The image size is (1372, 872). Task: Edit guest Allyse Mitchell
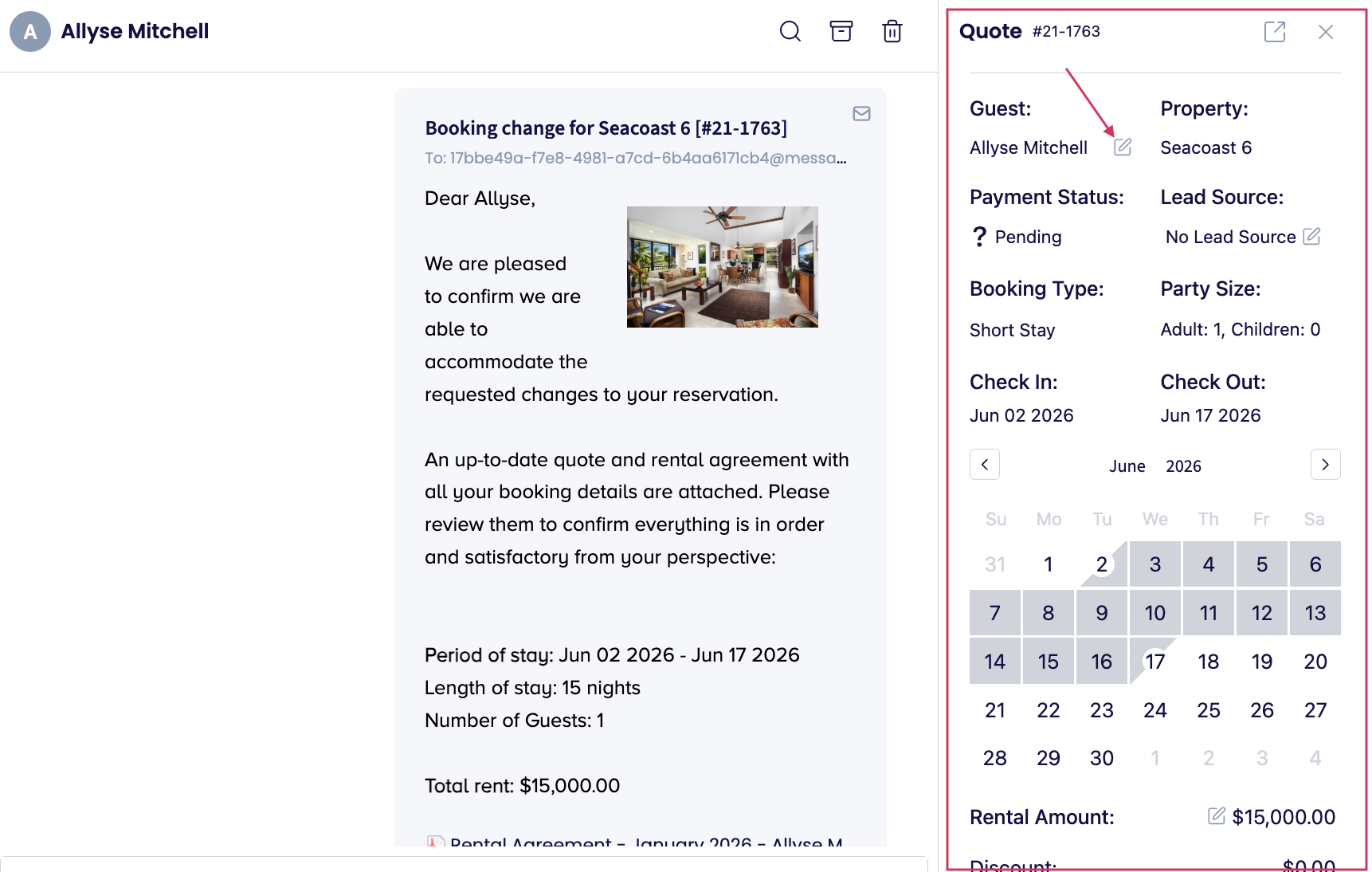click(1123, 147)
